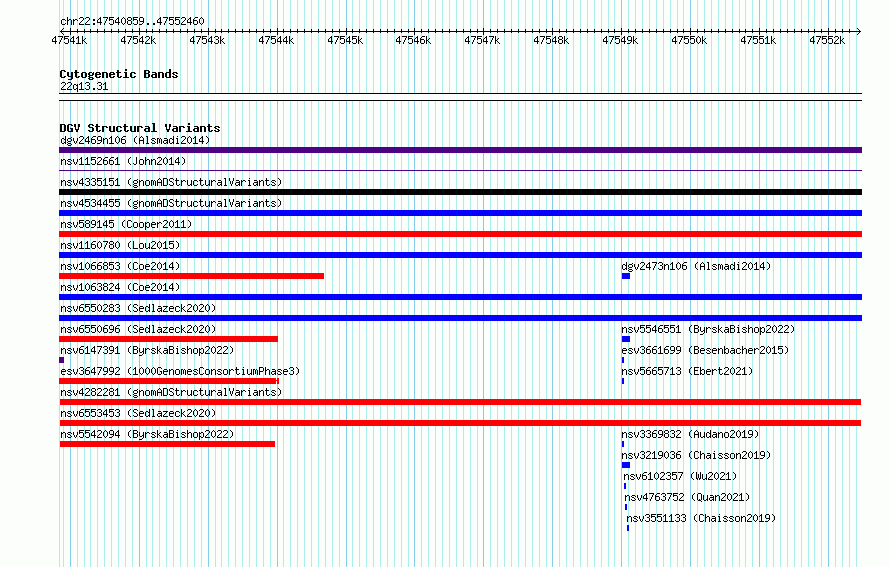Click the 47543k ruler label
This screenshot has height=567, width=890.
207,40
